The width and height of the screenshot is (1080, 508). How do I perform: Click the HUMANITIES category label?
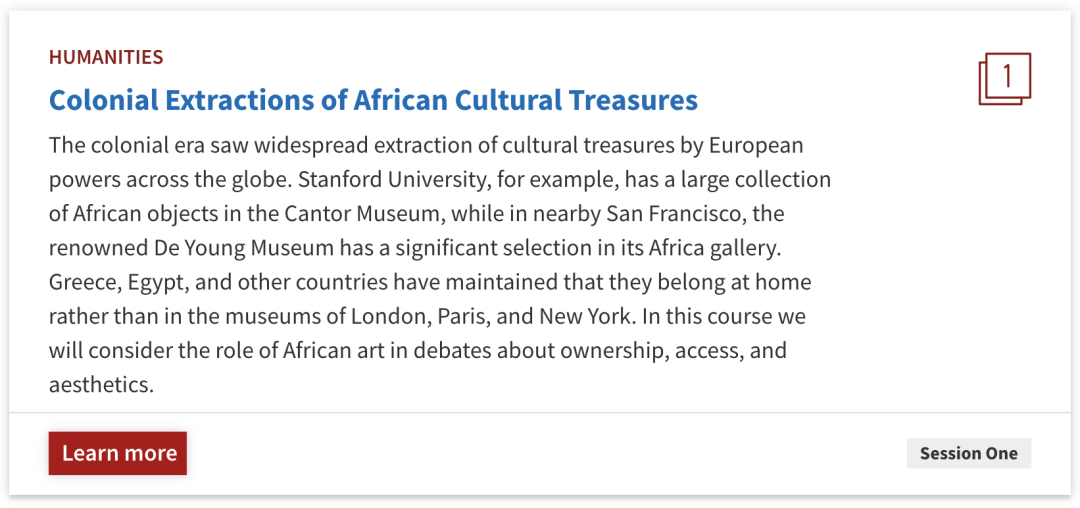pyautogui.click(x=106, y=57)
